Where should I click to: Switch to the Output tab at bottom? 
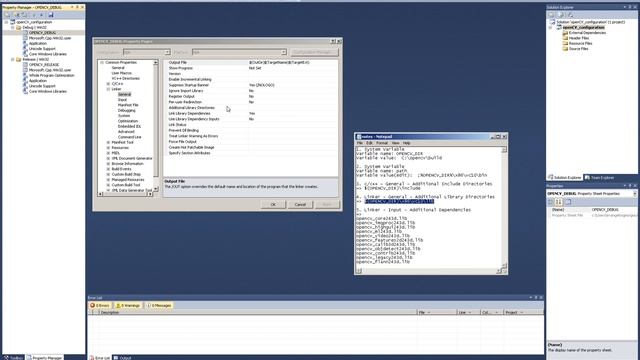(122, 358)
